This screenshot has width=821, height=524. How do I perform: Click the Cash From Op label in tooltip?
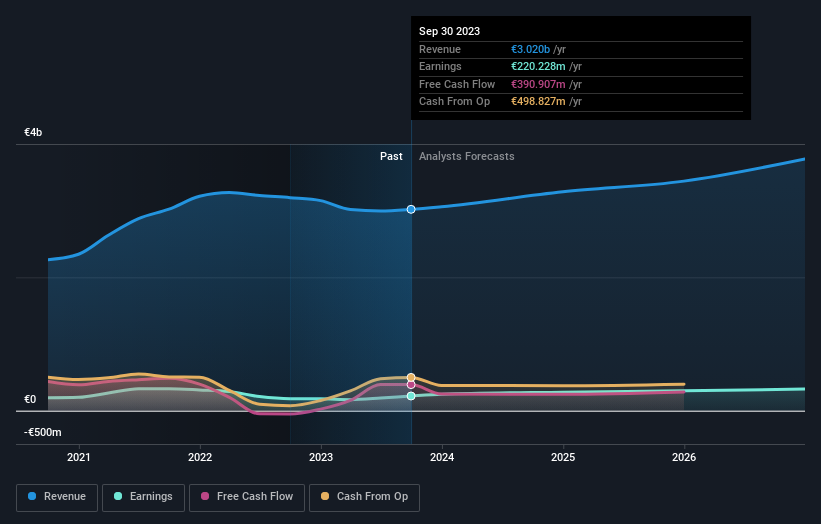click(454, 102)
